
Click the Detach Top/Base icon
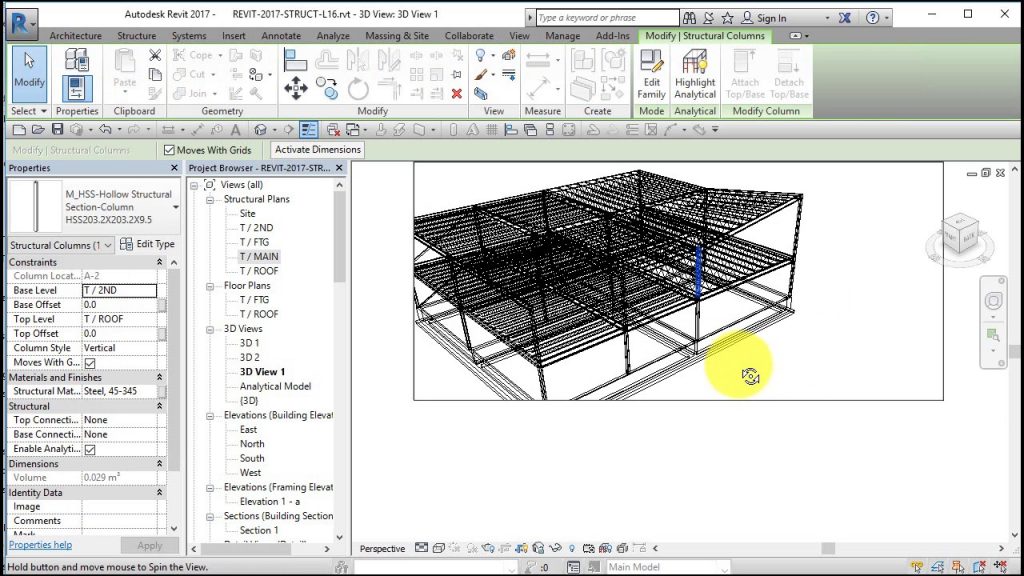(789, 74)
